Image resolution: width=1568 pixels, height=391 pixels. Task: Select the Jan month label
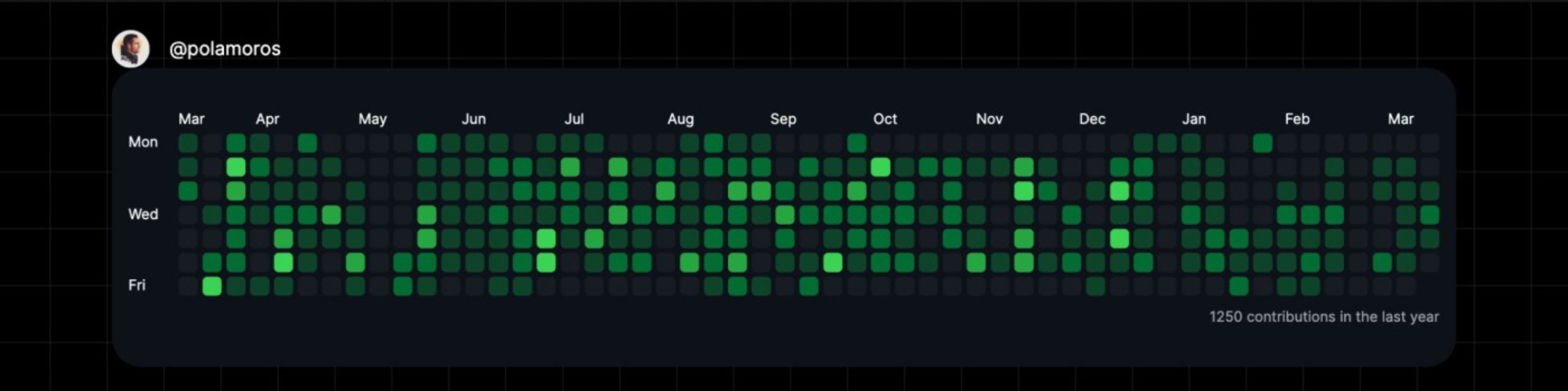point(1194,119)
